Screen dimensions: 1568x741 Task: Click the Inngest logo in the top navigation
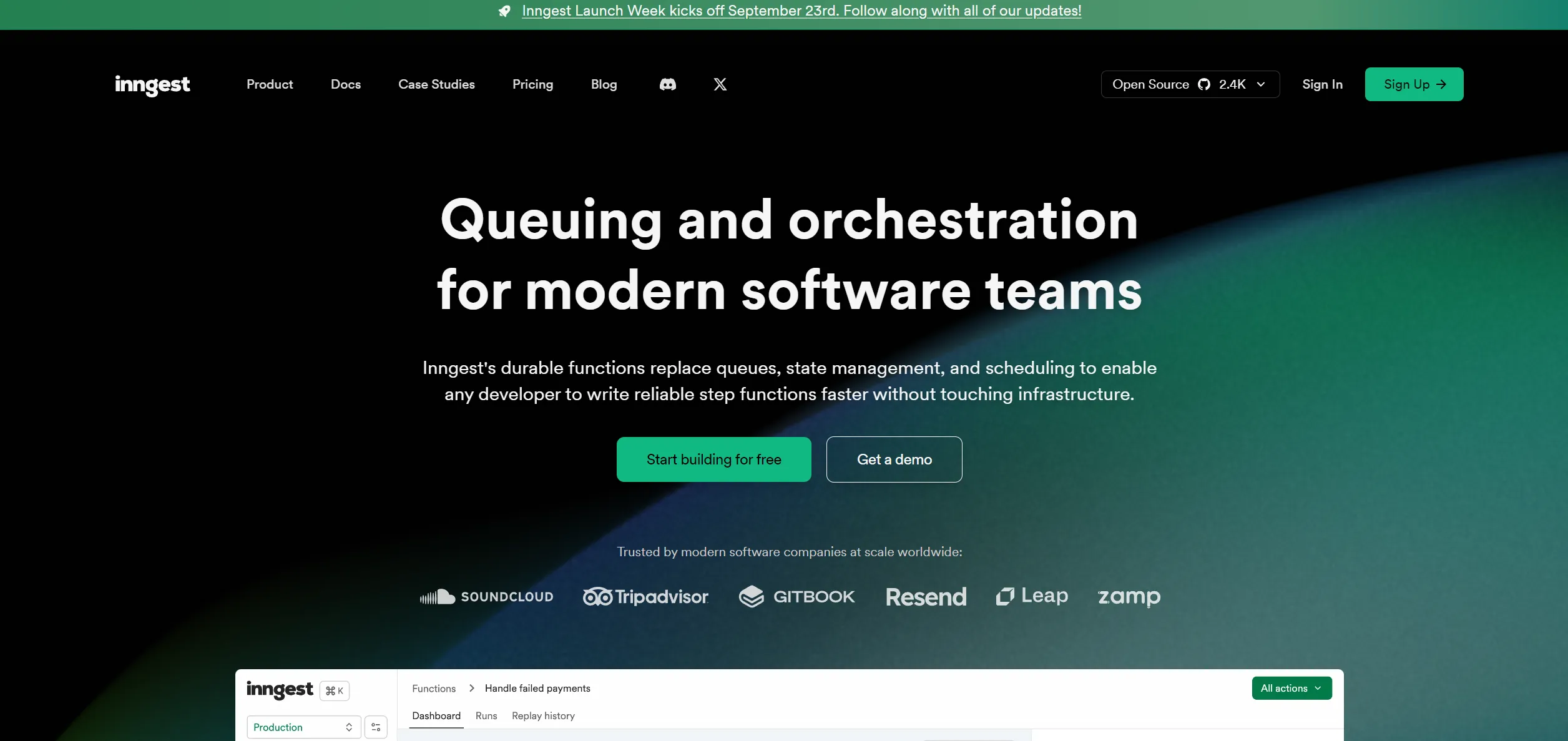pos(152,86)
